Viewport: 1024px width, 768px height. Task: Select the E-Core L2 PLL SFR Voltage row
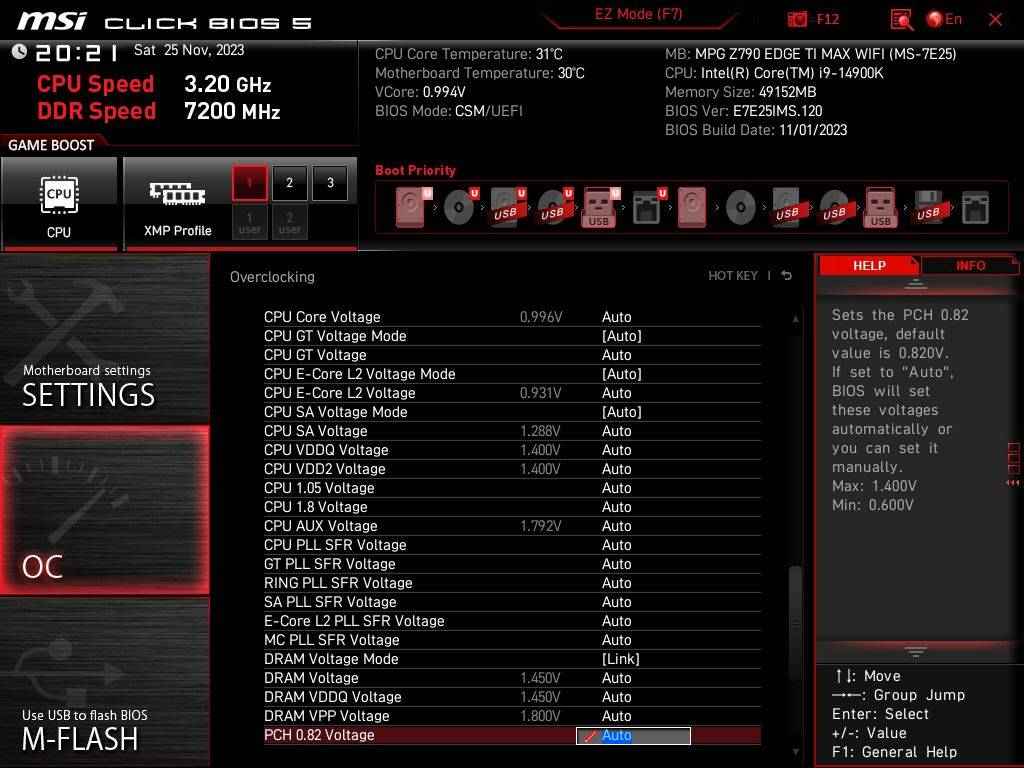click(512, 621)
